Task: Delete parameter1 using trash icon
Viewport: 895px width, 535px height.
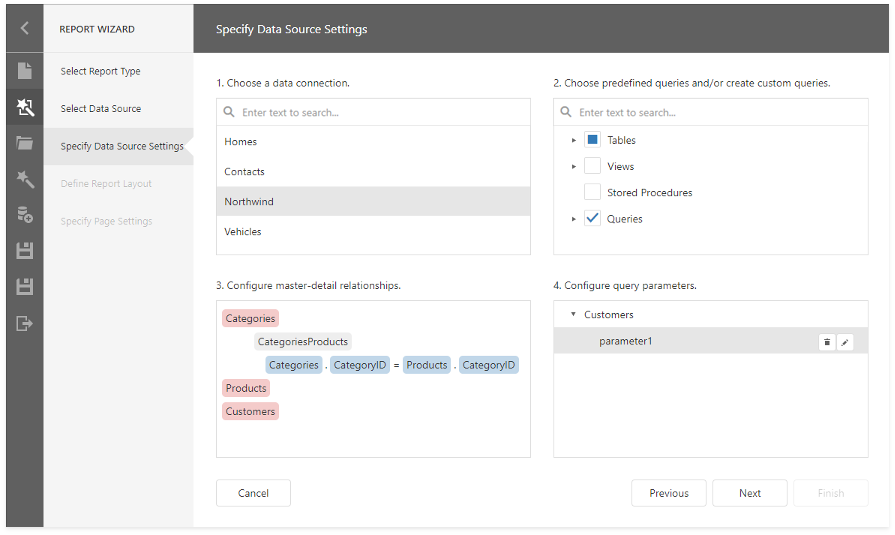Action: 826,342
